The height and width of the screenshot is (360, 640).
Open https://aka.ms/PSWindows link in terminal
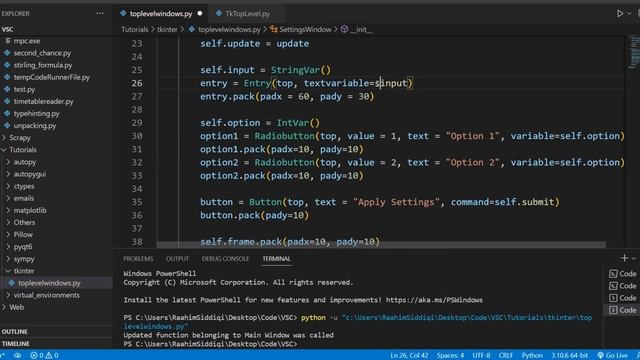click(x=434, y=300)
